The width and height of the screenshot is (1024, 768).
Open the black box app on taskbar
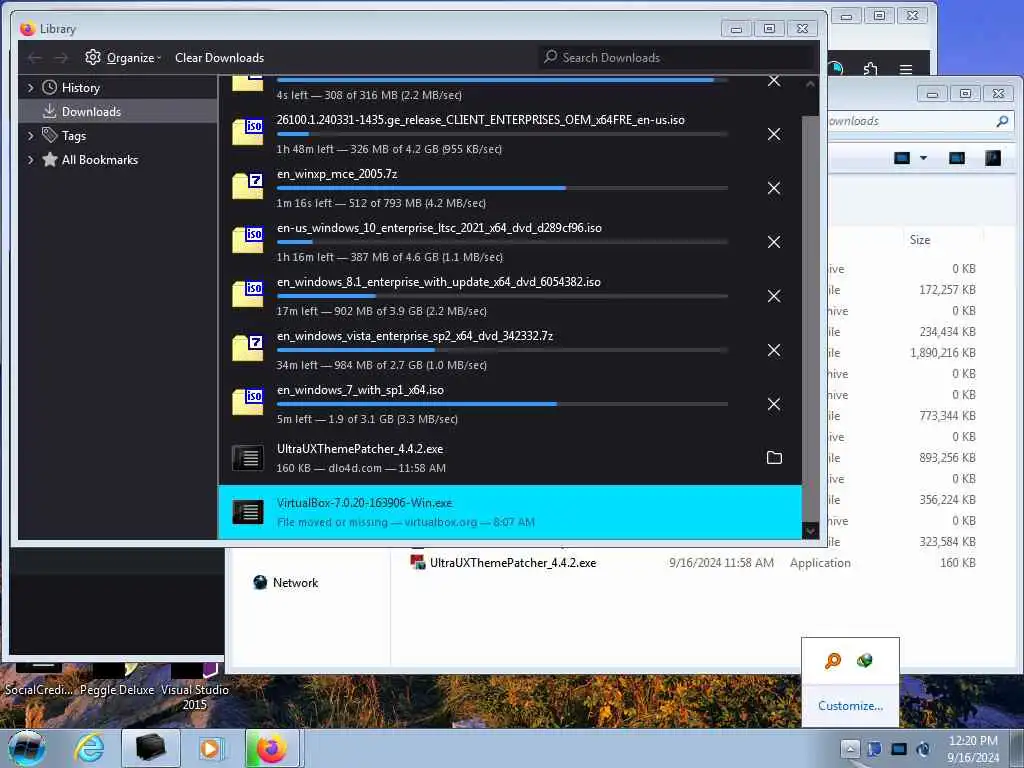point(150,748)
